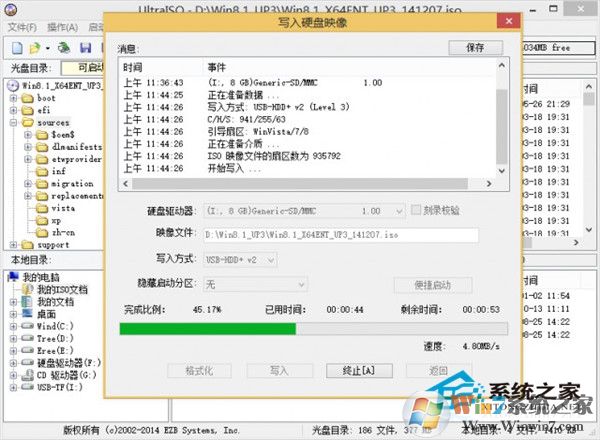Click the 开始写入 log entry
The width and height of the screenshot is (600, 440).
(x=234, y=169)
